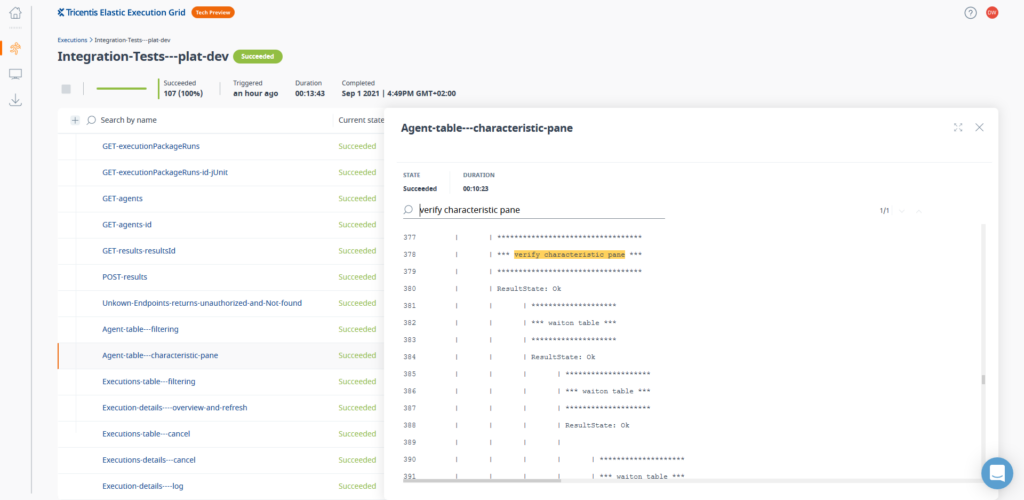Open the chat support bubble
The height and width of the screenshot is (500, 1024).
pos(997,473)
